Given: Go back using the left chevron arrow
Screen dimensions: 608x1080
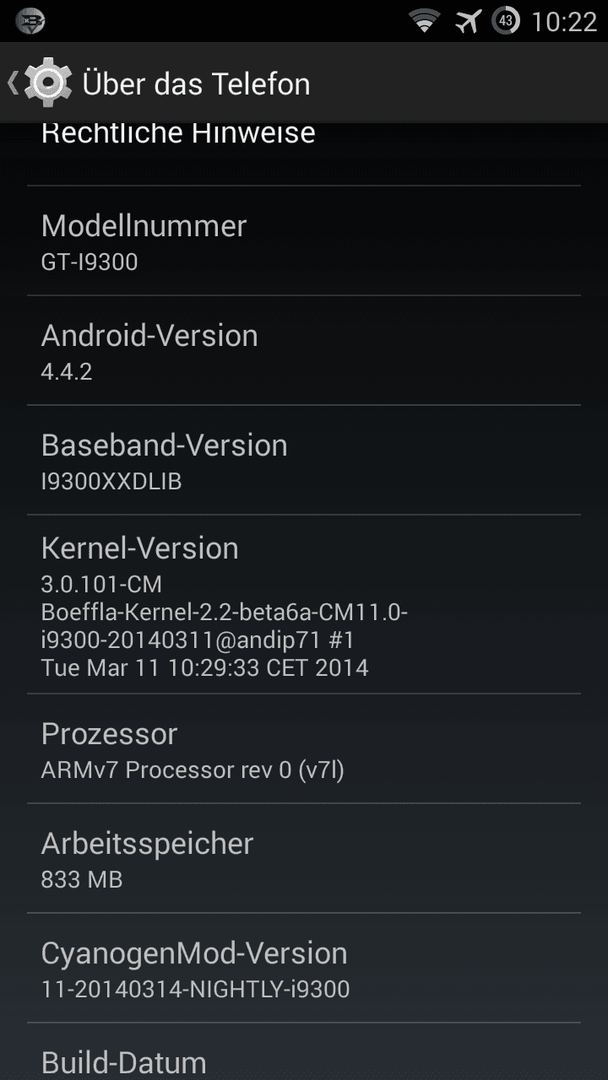Looking at the screenshot, I should (12, 83).
